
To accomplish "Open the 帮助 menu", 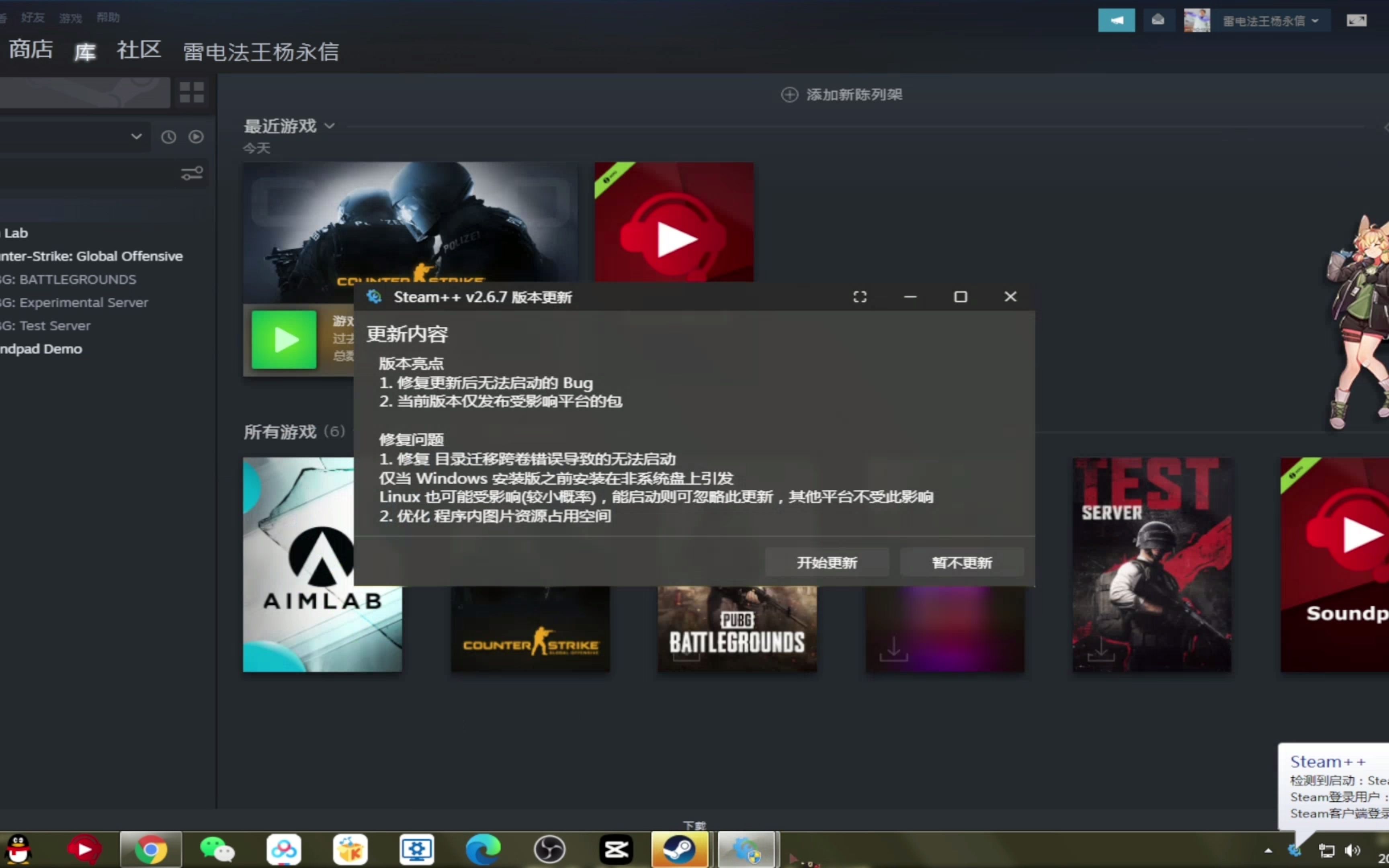I will point(108,18).
